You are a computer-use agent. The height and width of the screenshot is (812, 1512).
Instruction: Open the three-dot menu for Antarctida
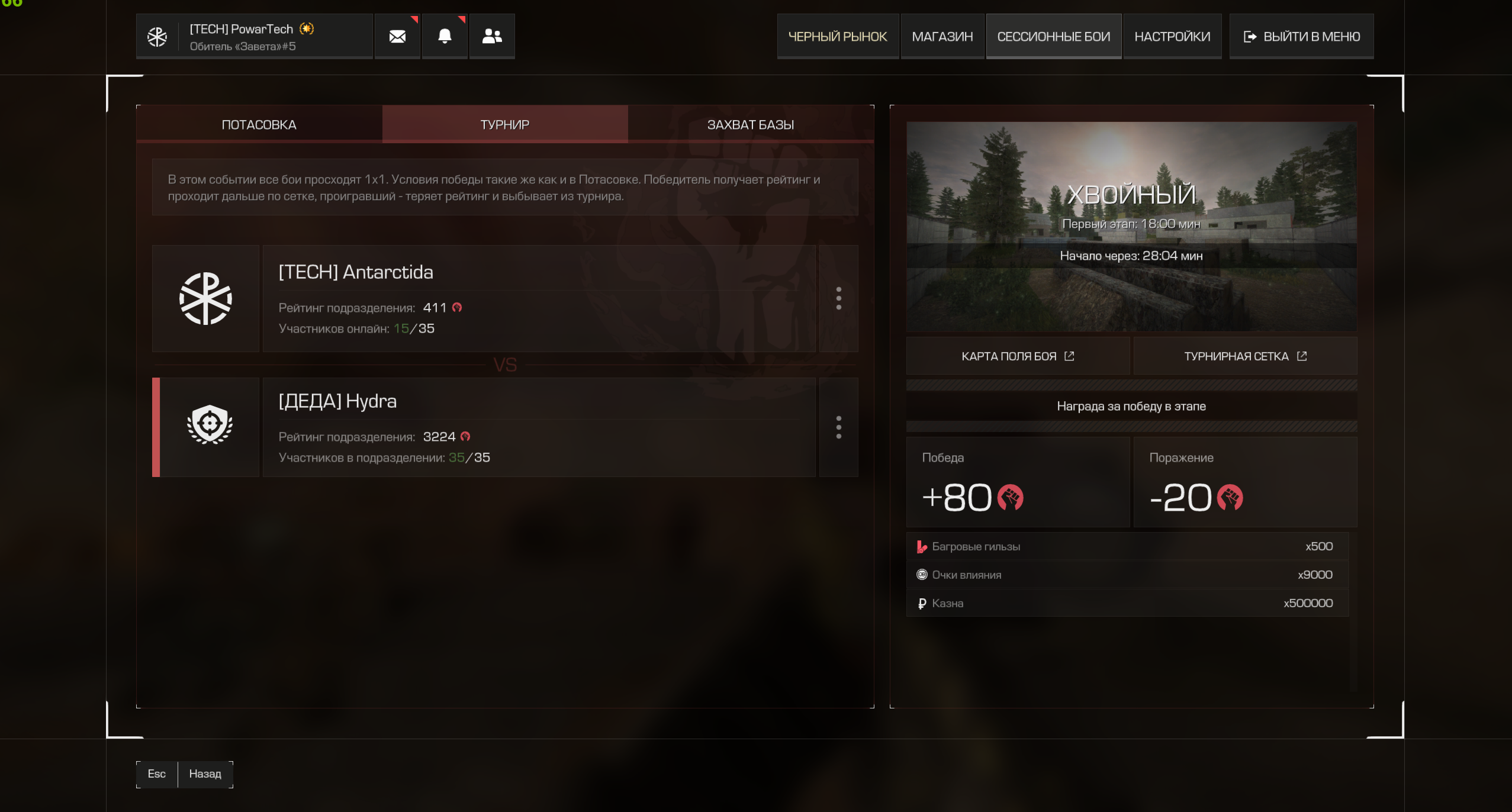(x=838, y=298)
